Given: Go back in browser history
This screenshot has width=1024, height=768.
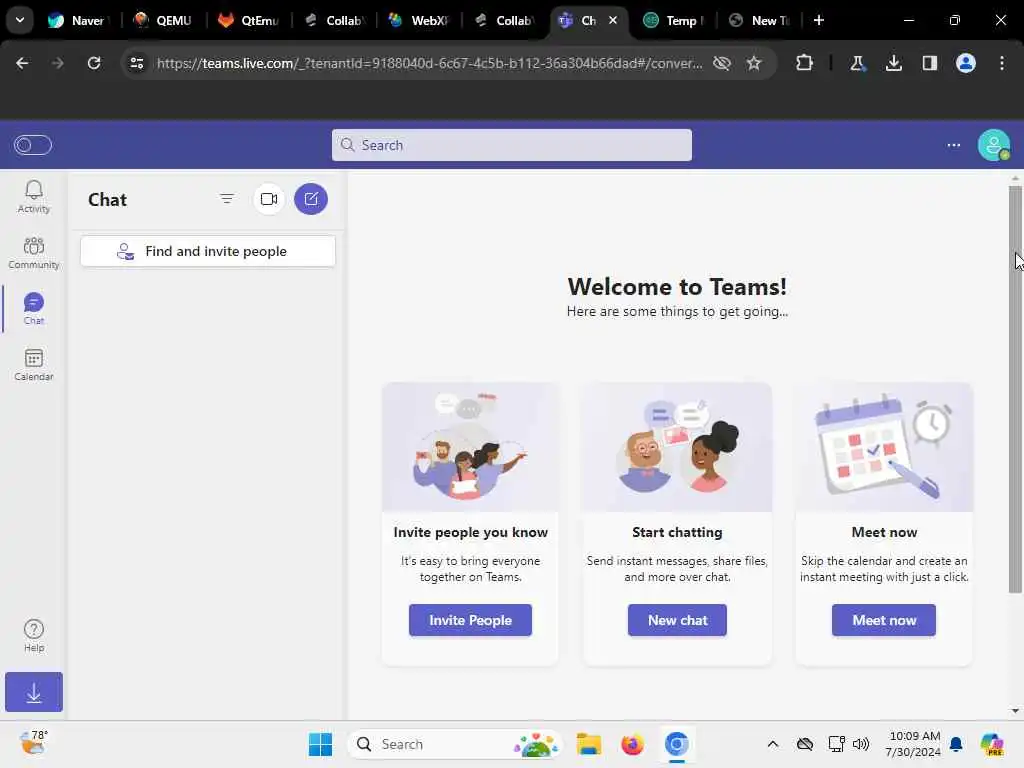Looking at the screenshot, I should pyautogui.click(x=22, y=63).
